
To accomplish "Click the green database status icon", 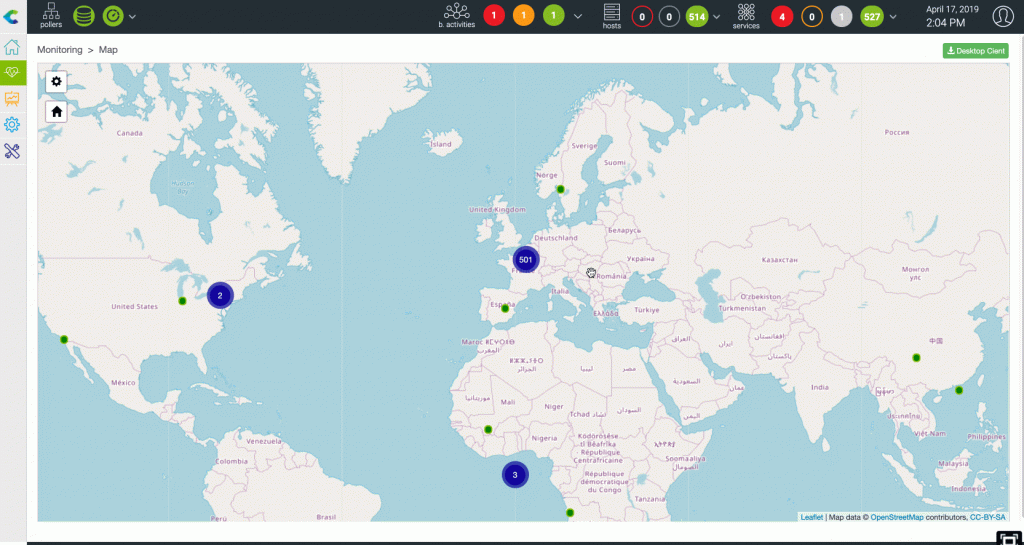I will [x=84, y=16].
